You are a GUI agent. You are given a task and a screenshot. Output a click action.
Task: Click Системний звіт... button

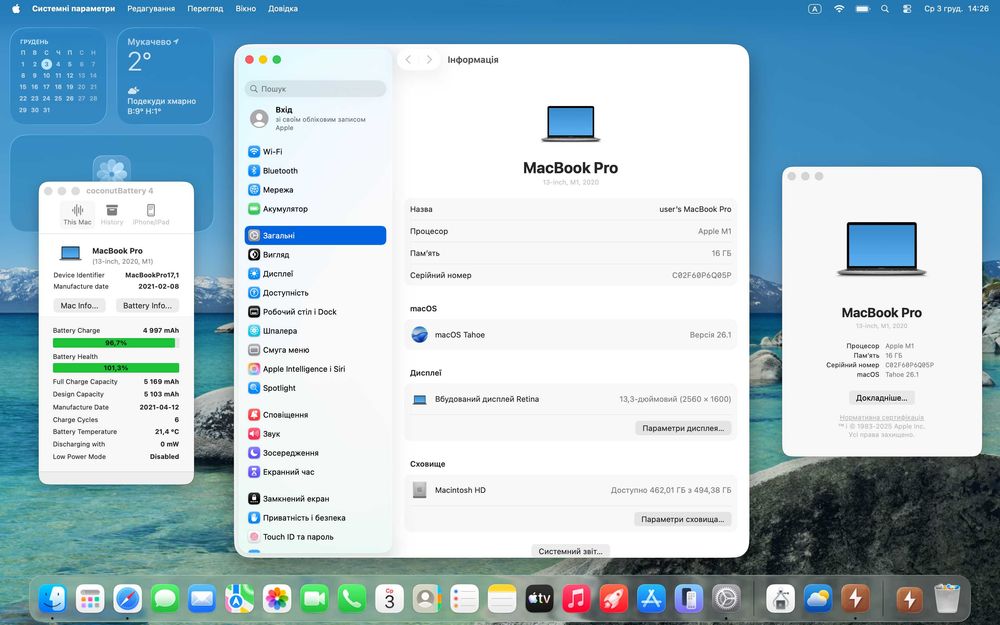pos(570,551)
